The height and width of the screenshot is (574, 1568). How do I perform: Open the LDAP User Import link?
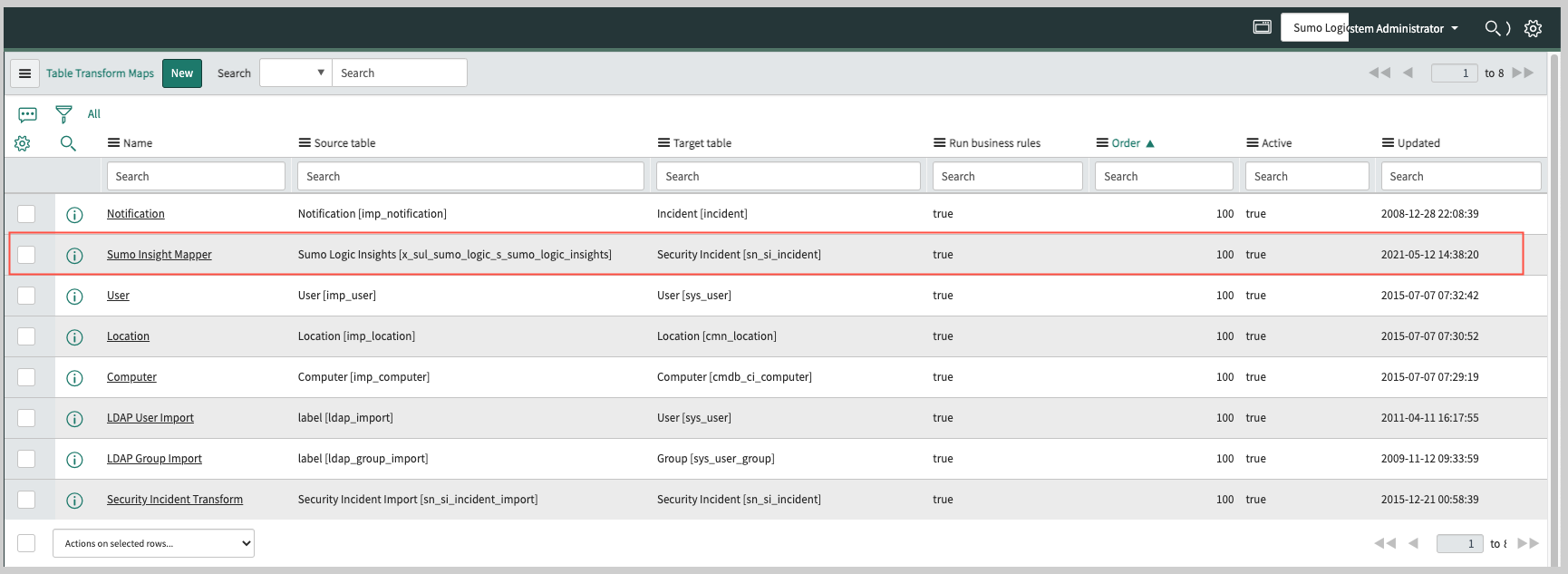[x=150, y=418]
